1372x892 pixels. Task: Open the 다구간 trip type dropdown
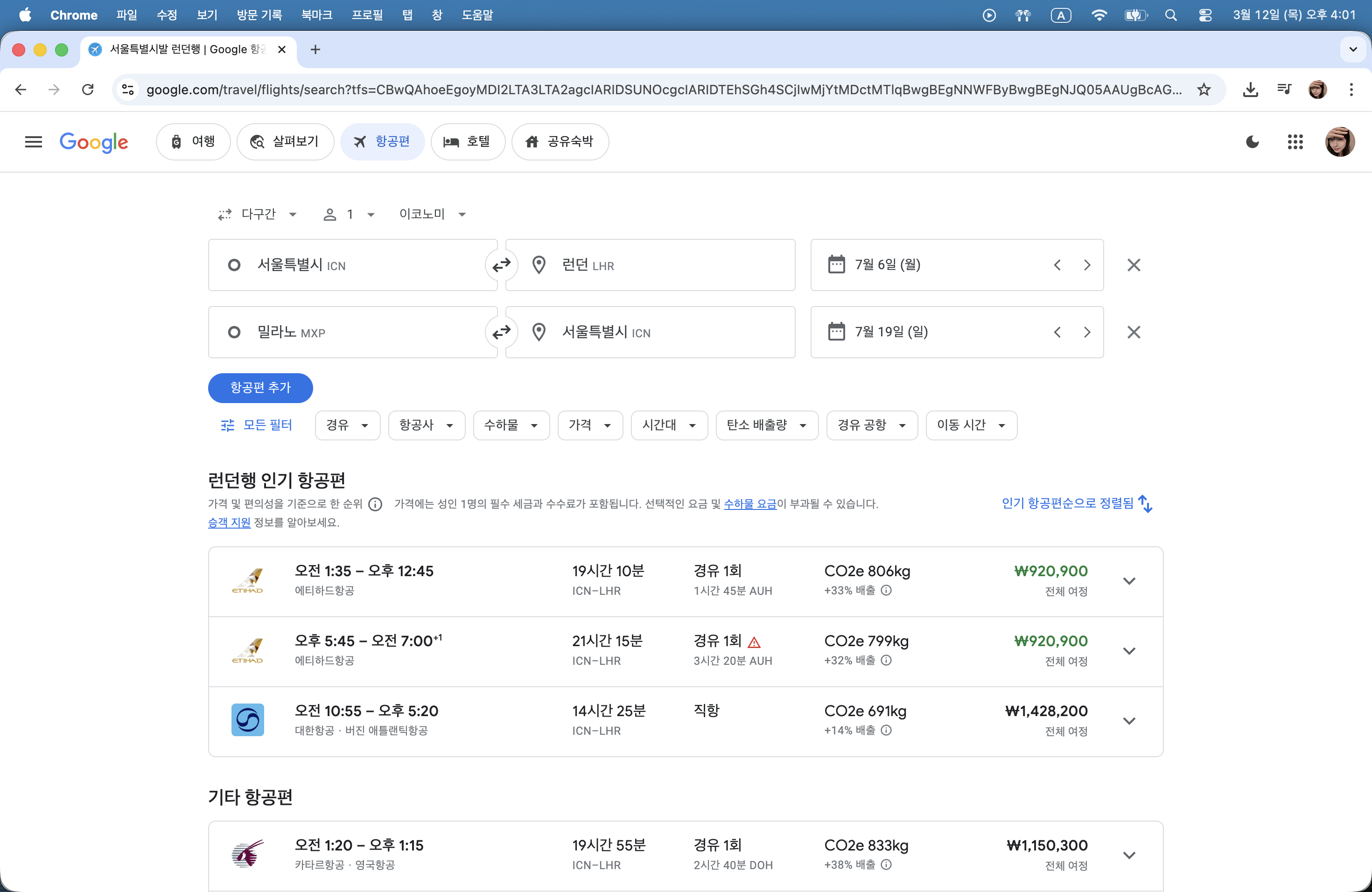258,214
